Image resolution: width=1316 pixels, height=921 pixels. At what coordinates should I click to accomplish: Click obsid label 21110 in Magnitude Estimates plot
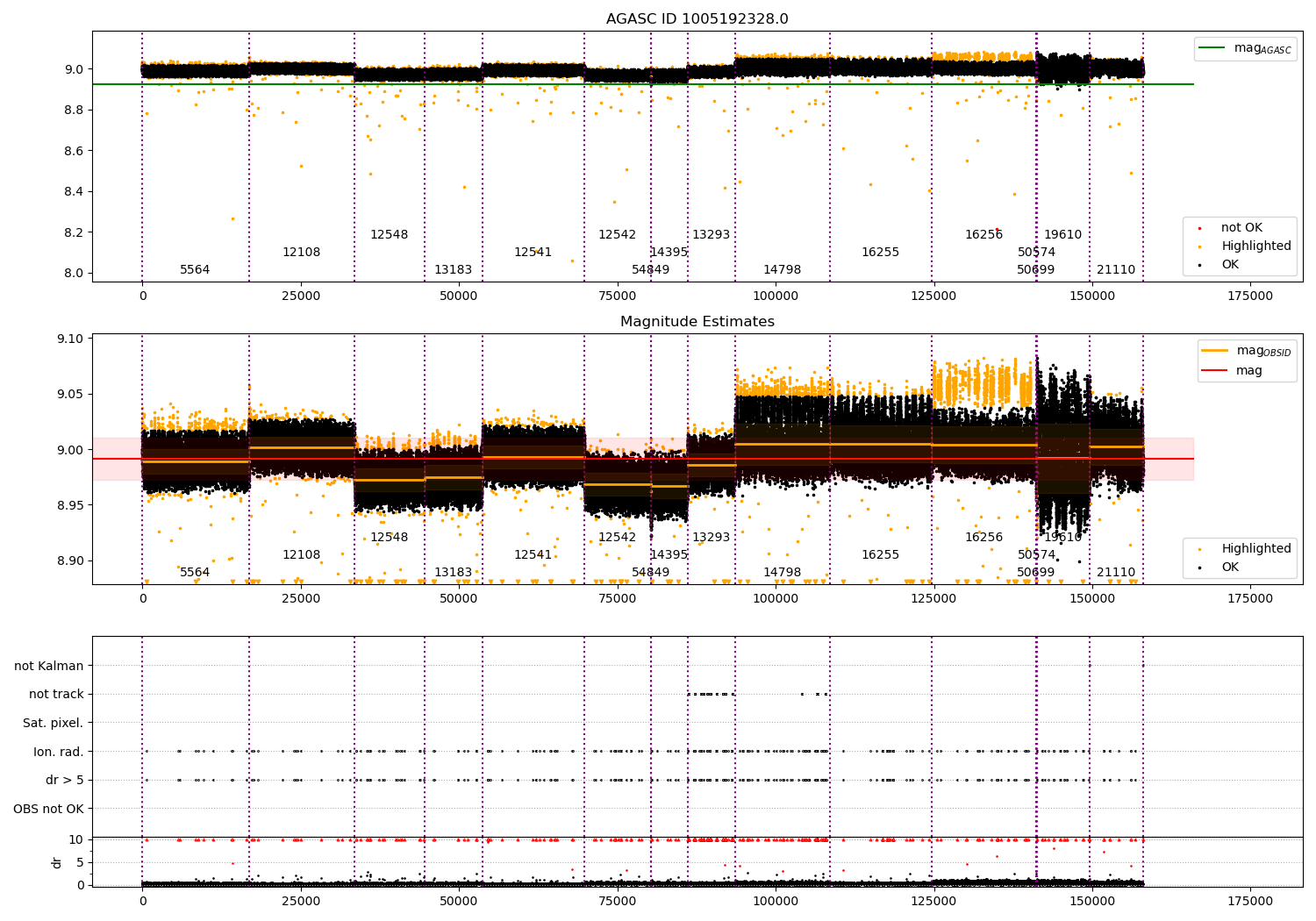1115,573
